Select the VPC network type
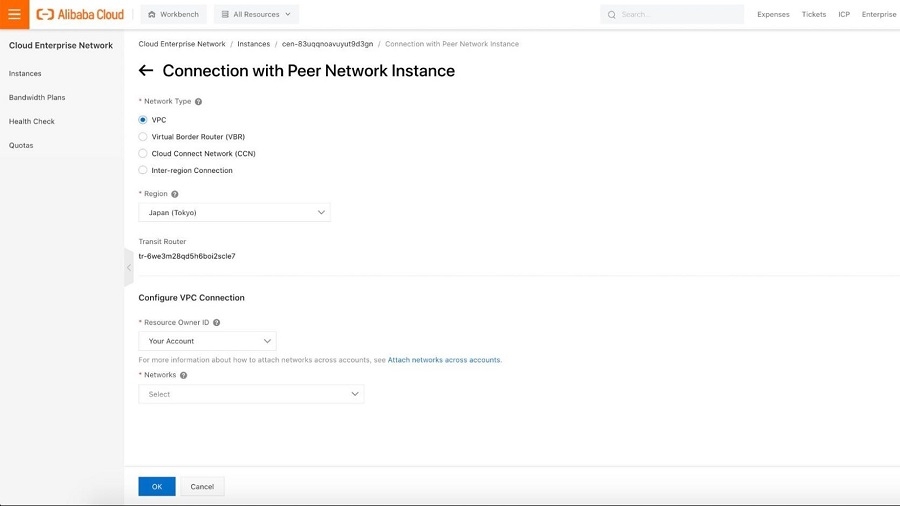Image resolution: width=900 pixels, height=506 pixels. pyautogui.click(x=143, y=120)
